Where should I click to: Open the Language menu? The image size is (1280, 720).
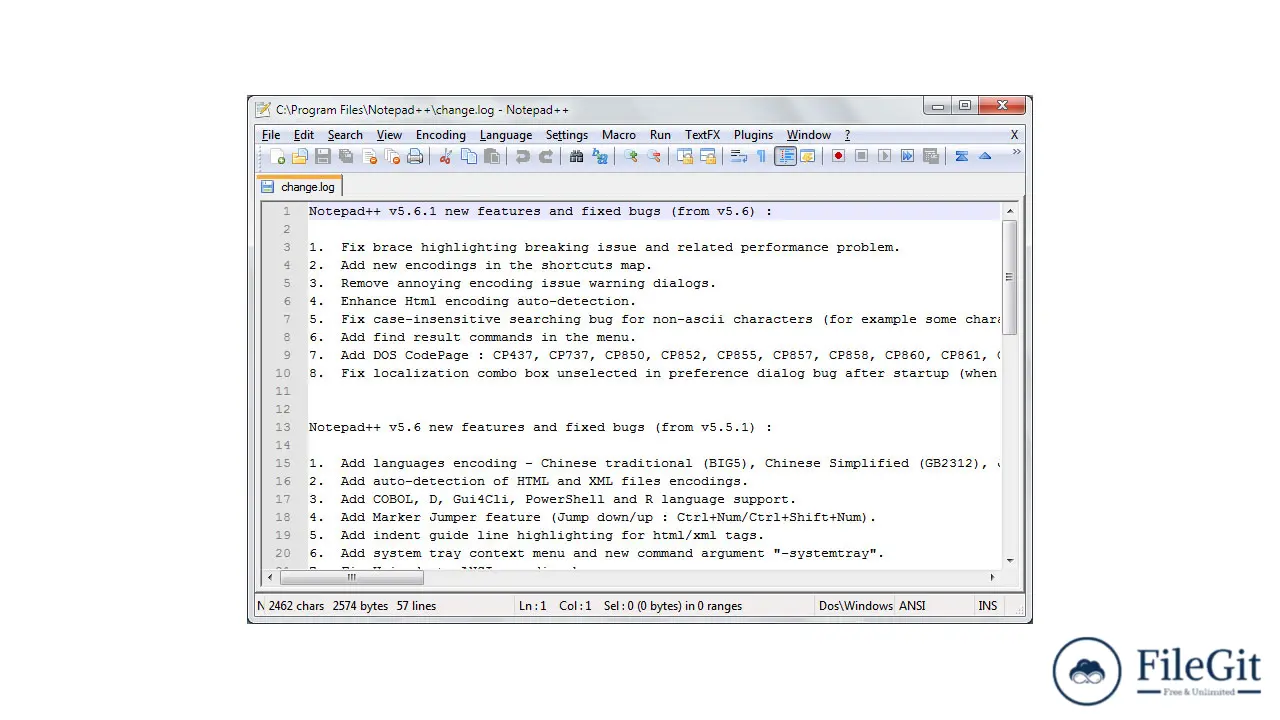pos(506,135)
